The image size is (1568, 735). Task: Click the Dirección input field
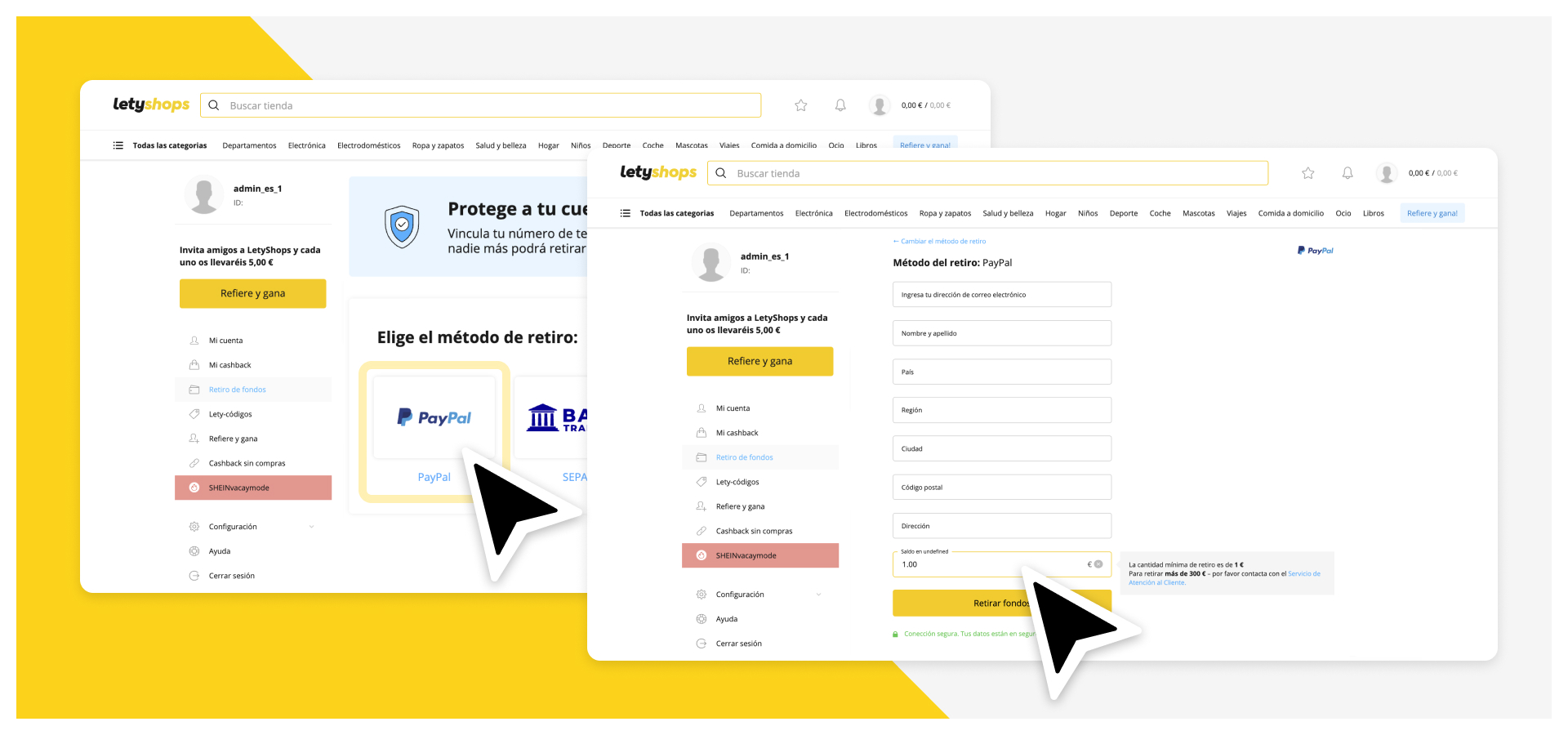click(1002, 526)
